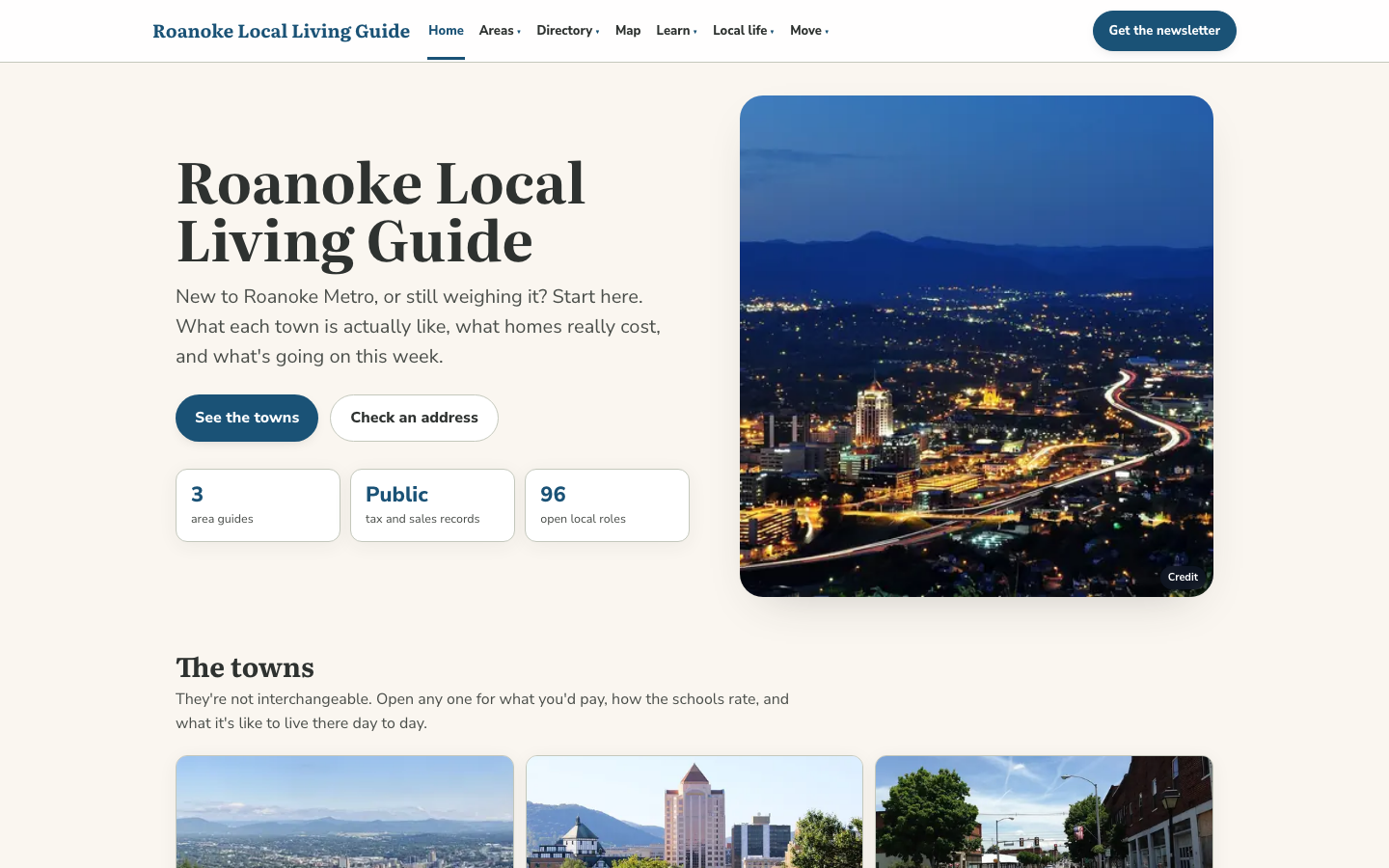Expand the Areas dropdown menu
Image resolution: width=1389 pixels, height=868 pixels.
point(500,31)
